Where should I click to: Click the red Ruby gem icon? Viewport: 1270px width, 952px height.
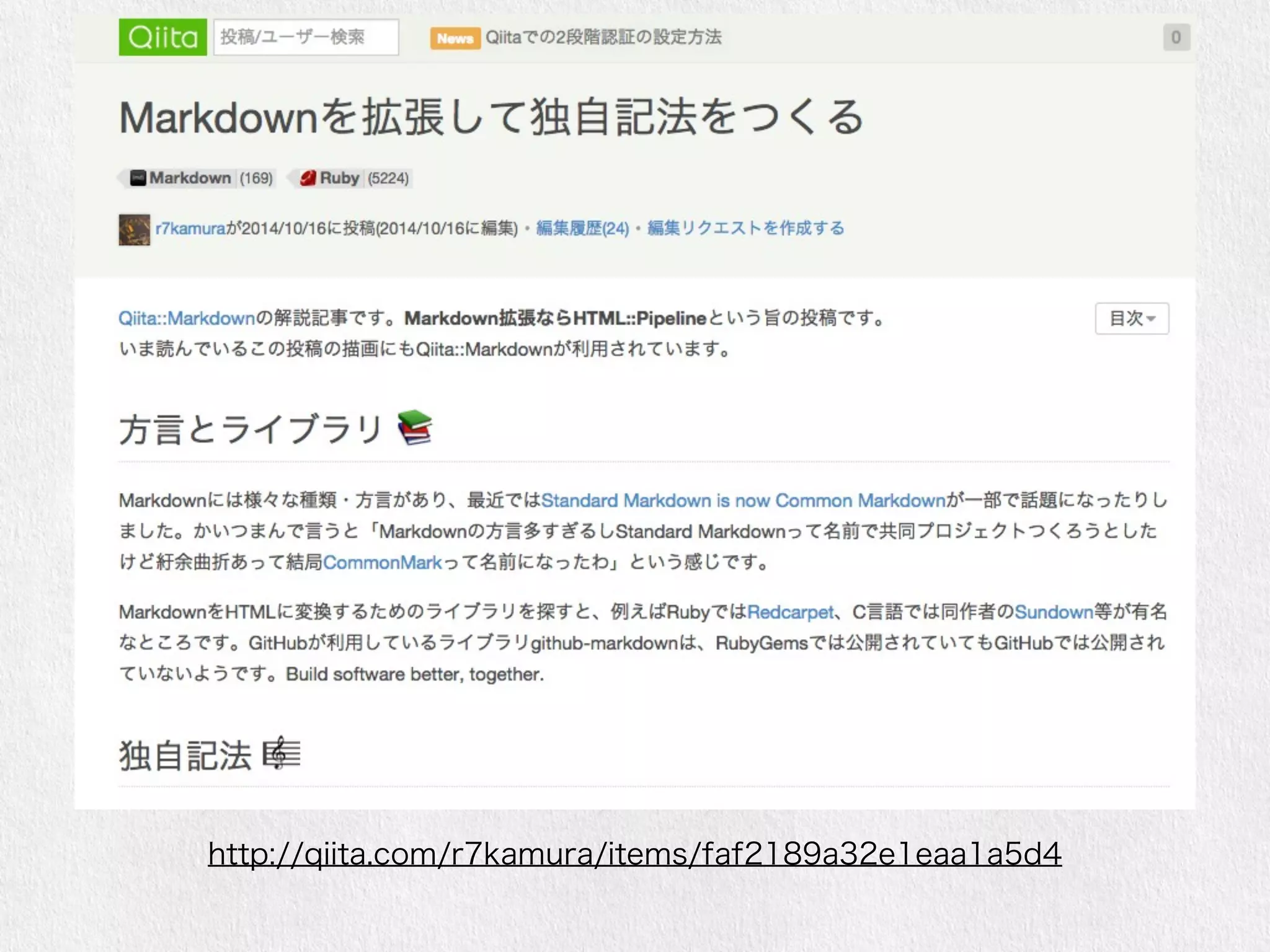[x=308, y=178]
